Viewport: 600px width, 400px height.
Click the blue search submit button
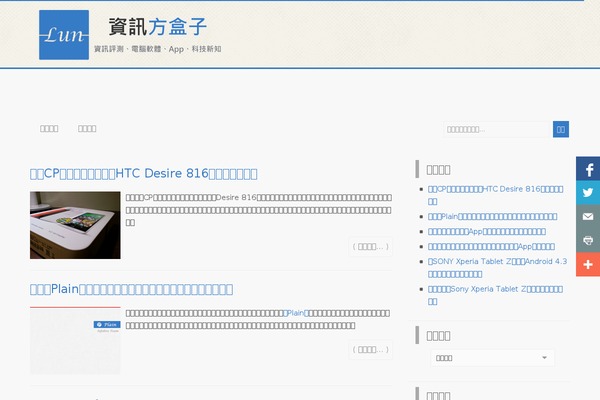pyautogui.click(x=561, y=129)
